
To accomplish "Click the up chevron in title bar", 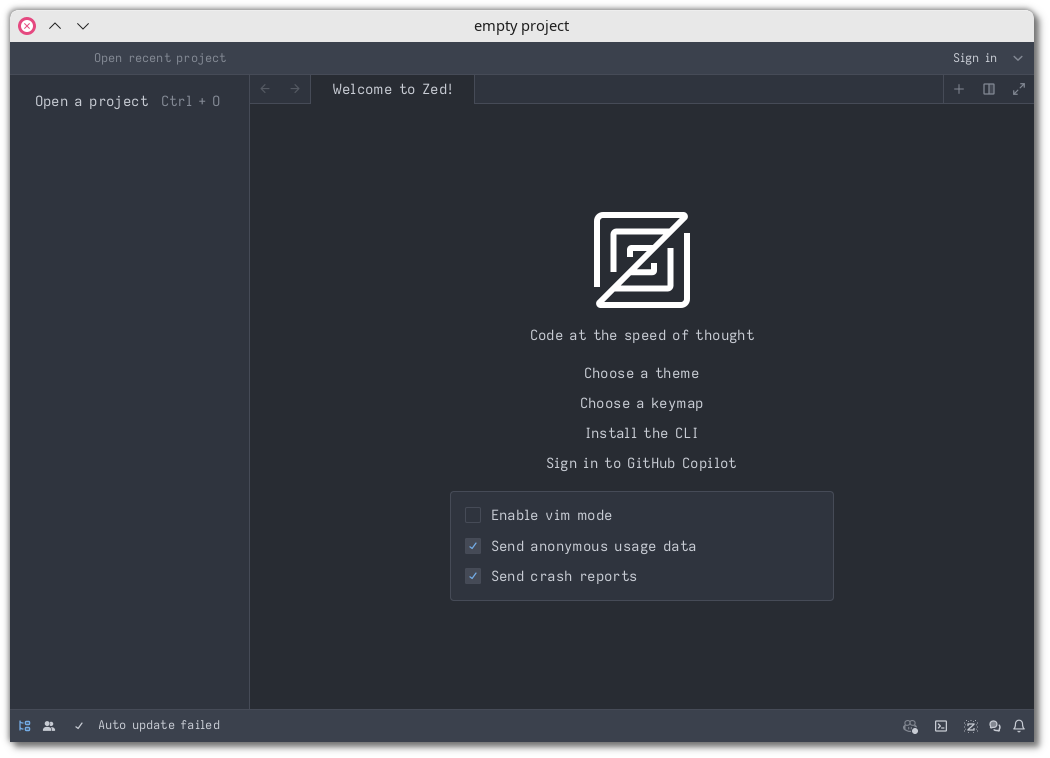I will (x=55, y=26).
